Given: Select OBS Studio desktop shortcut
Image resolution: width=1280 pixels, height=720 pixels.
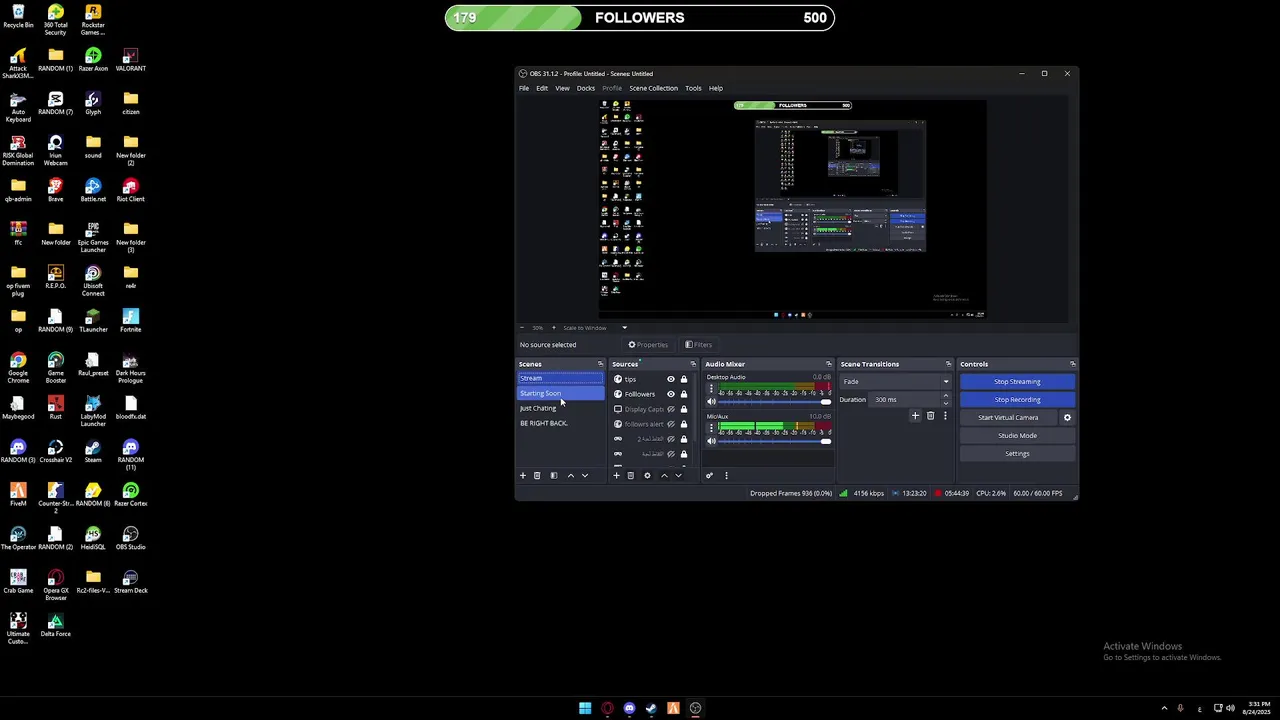Looking at the screenshot, I should pyautogui.click(x=130, y=537).
